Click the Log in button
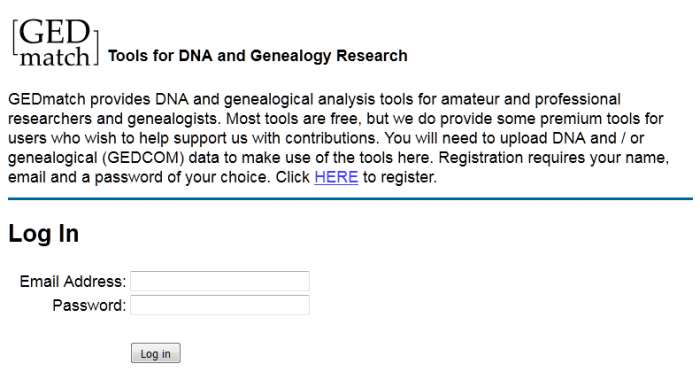 (156, 353)
